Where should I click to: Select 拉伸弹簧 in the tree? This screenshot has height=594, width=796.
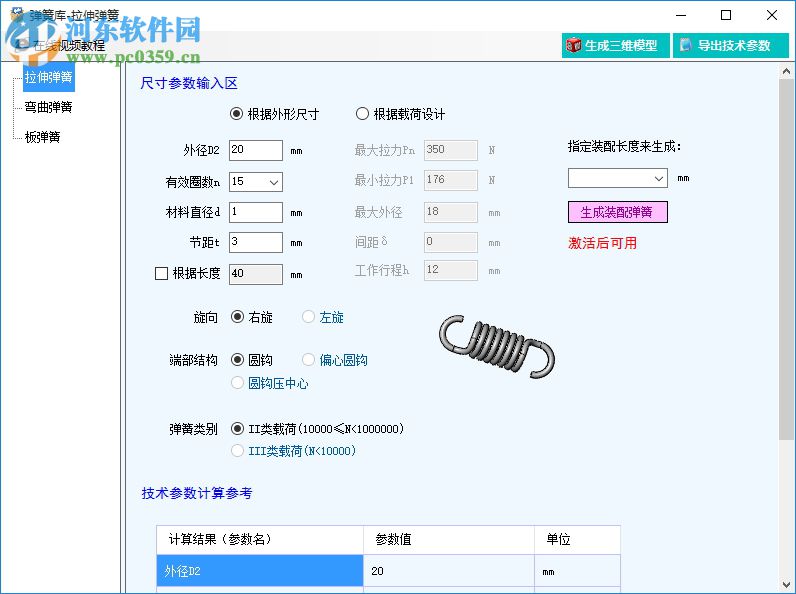click(x=49, y=77)
